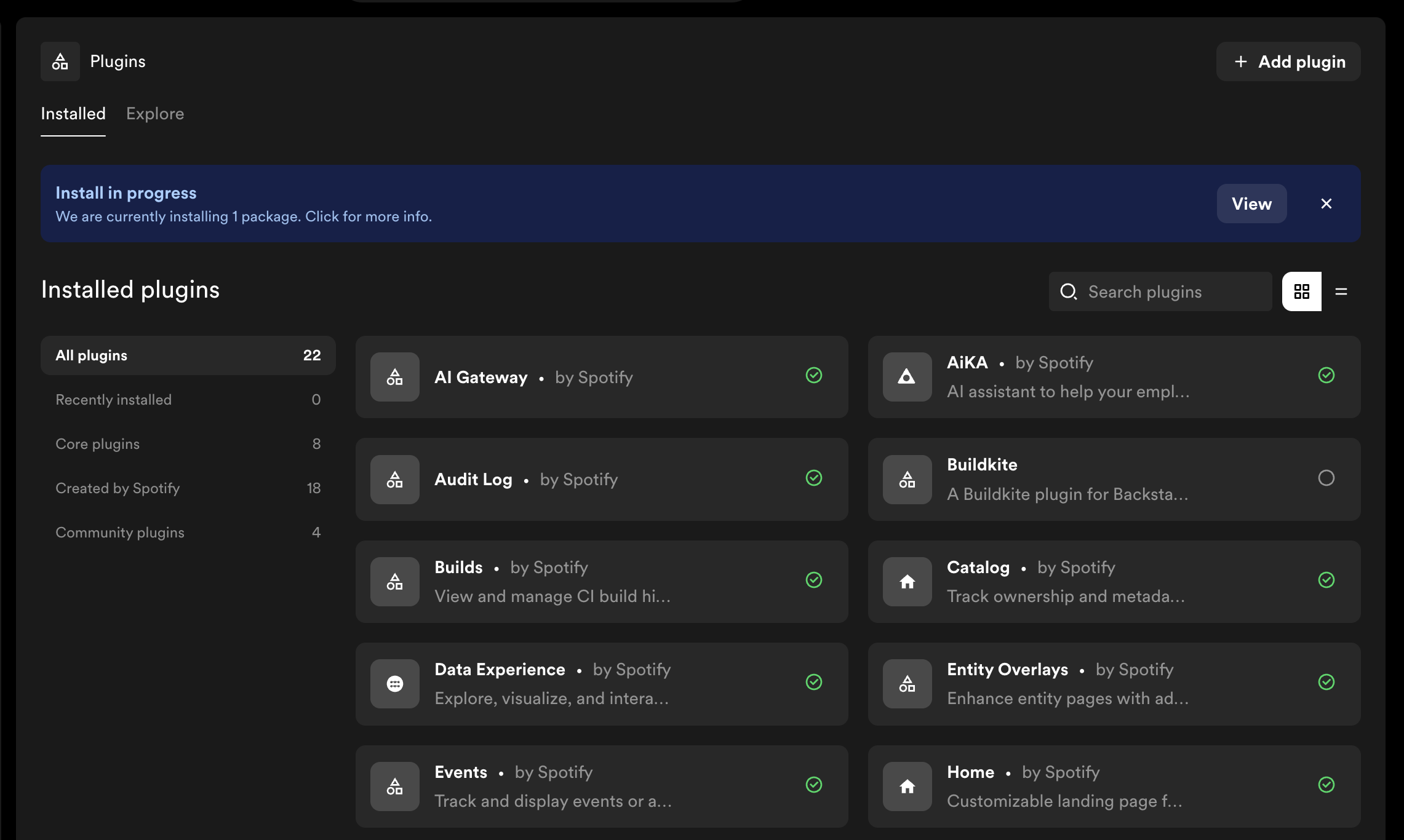Open the Entity Overlays plugin title
Viewport: 1404px width, 840px height.
[1008, 669]
